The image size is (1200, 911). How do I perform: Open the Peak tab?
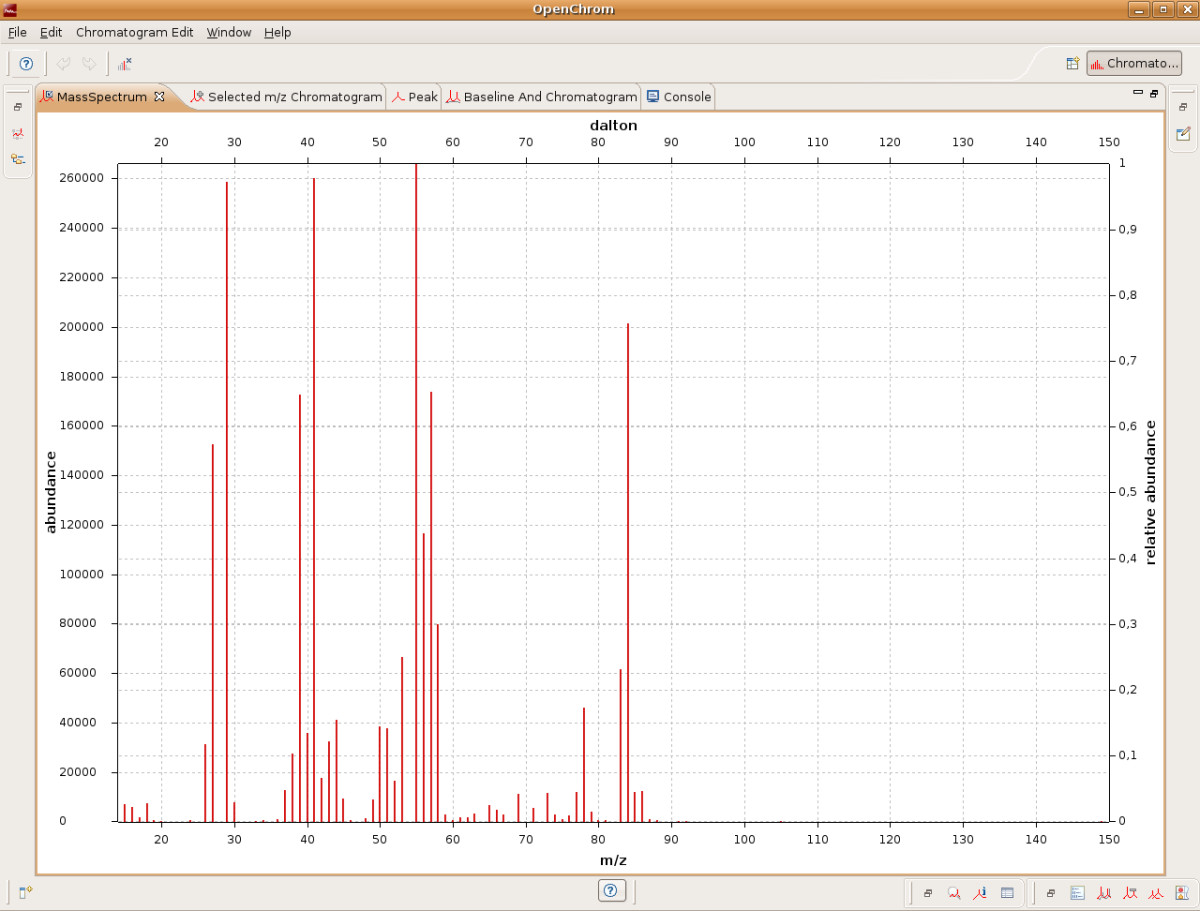click(414, 97)
